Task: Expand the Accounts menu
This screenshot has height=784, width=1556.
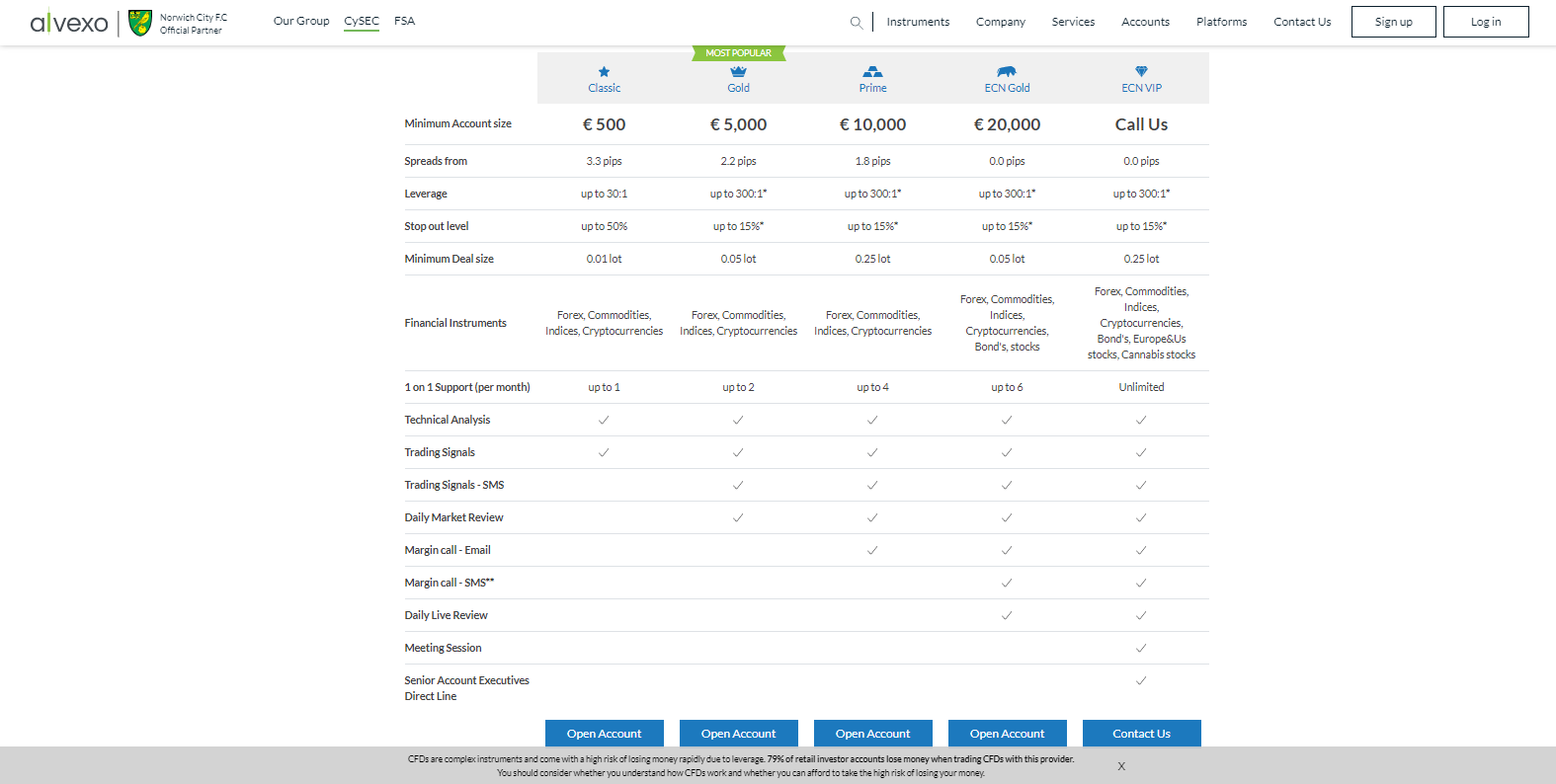Action: pos(1145,22)
